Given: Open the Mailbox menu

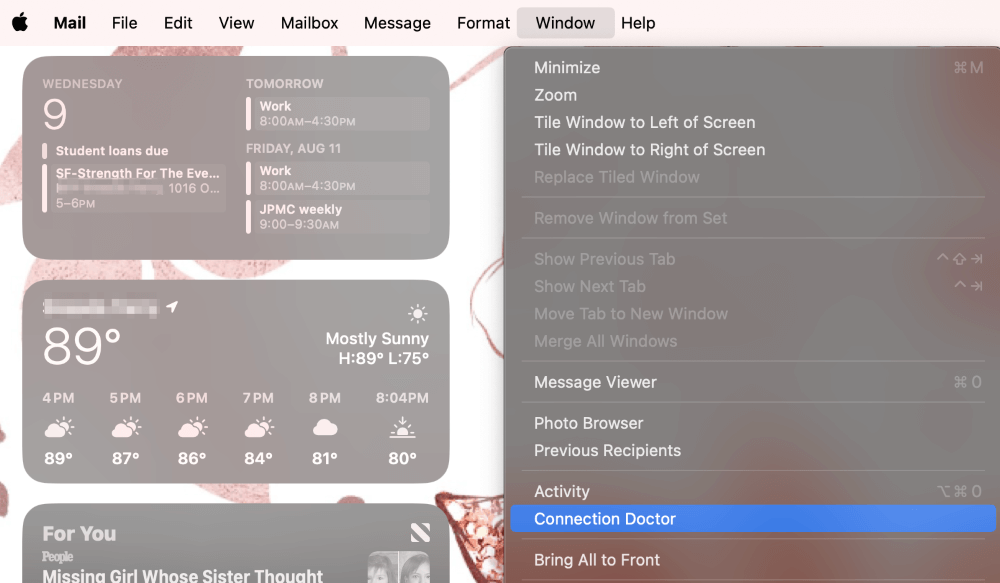Looking at the screenshot, I should pyautogui.click(x=309, y=23).
